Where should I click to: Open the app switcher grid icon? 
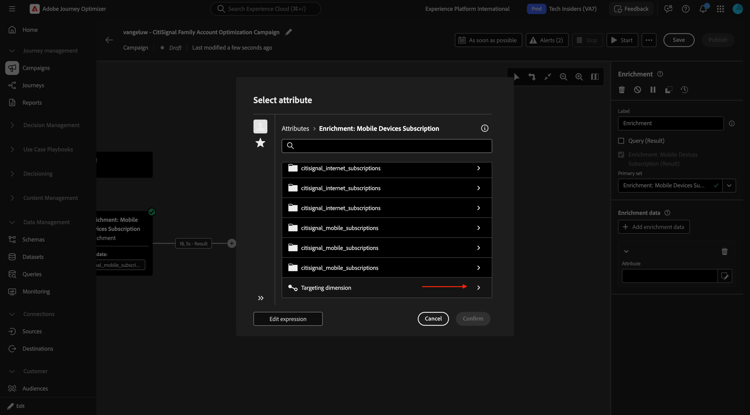click(721, 9)
